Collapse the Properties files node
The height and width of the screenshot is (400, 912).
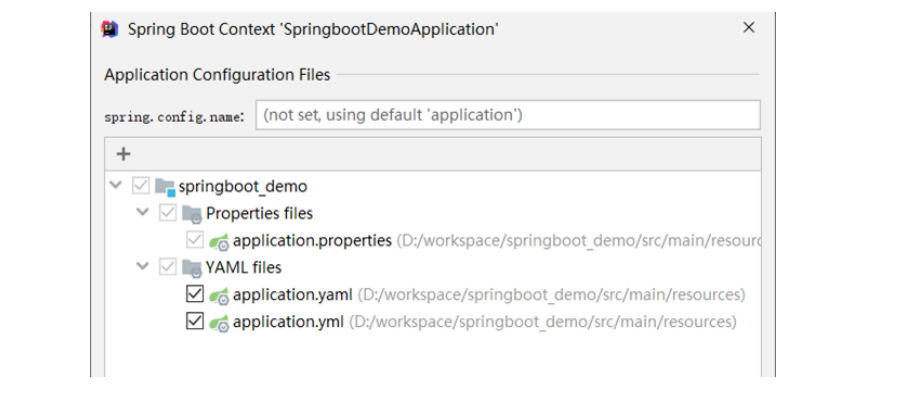[143, 213]
